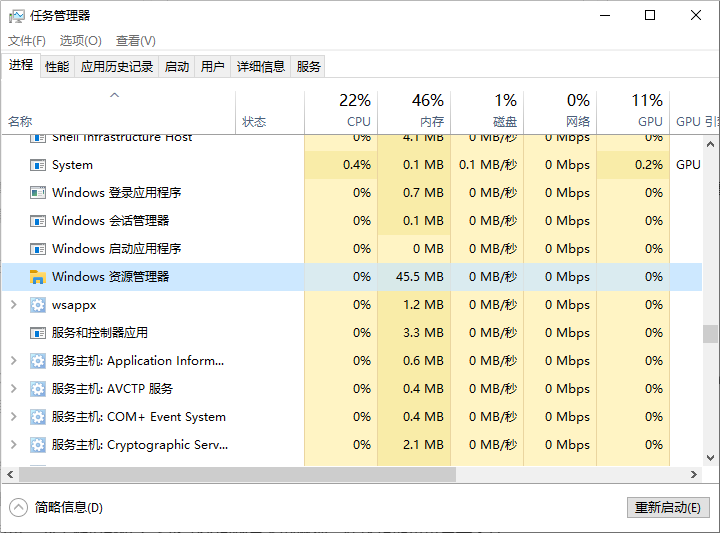720x533 pixels.
Task: Expand the wsappx process group
Action: [14, 304]
